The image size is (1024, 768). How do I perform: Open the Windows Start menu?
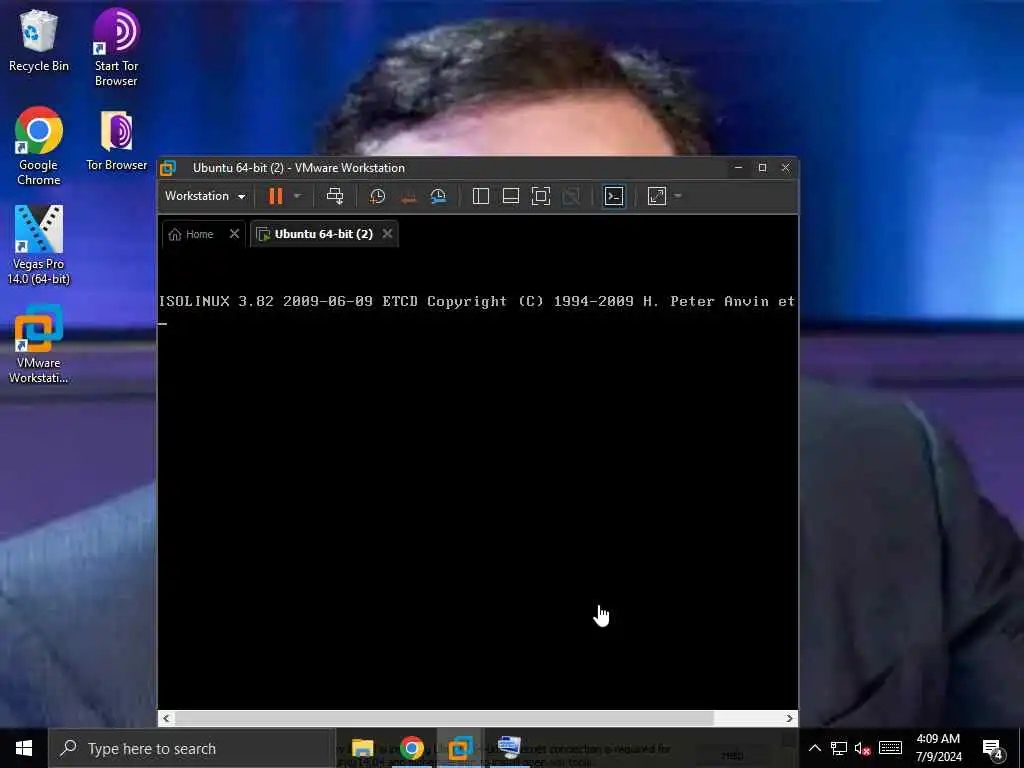(24, 748)
